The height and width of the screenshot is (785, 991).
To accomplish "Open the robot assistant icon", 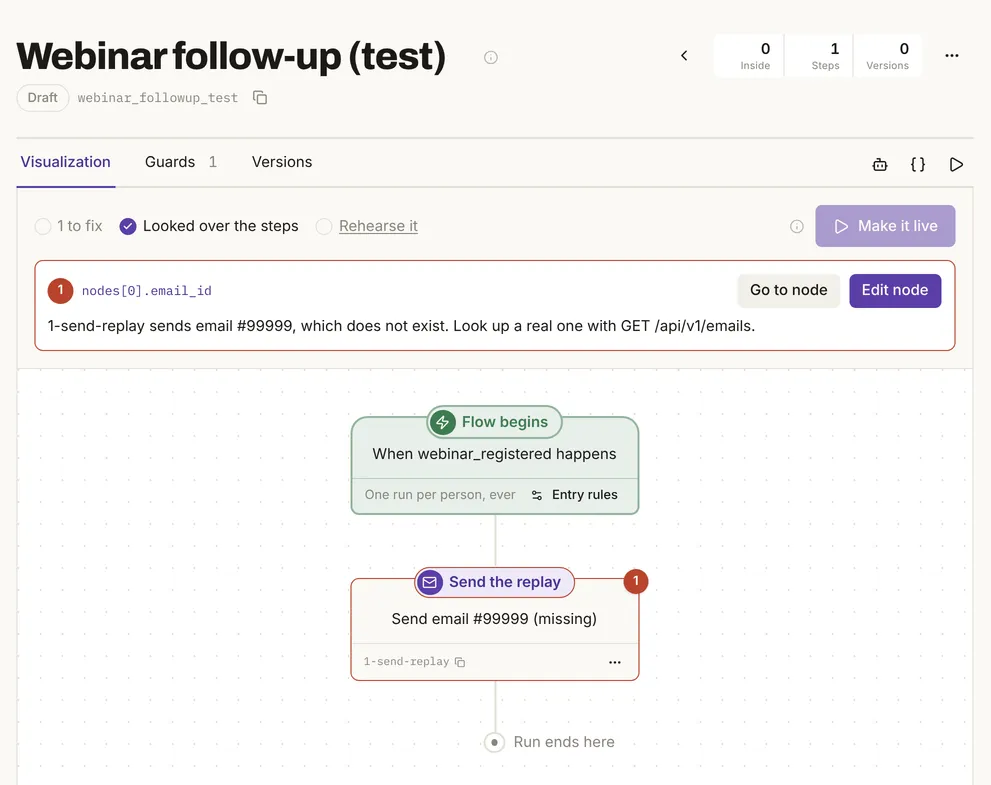I will click(x=880, y=164).
